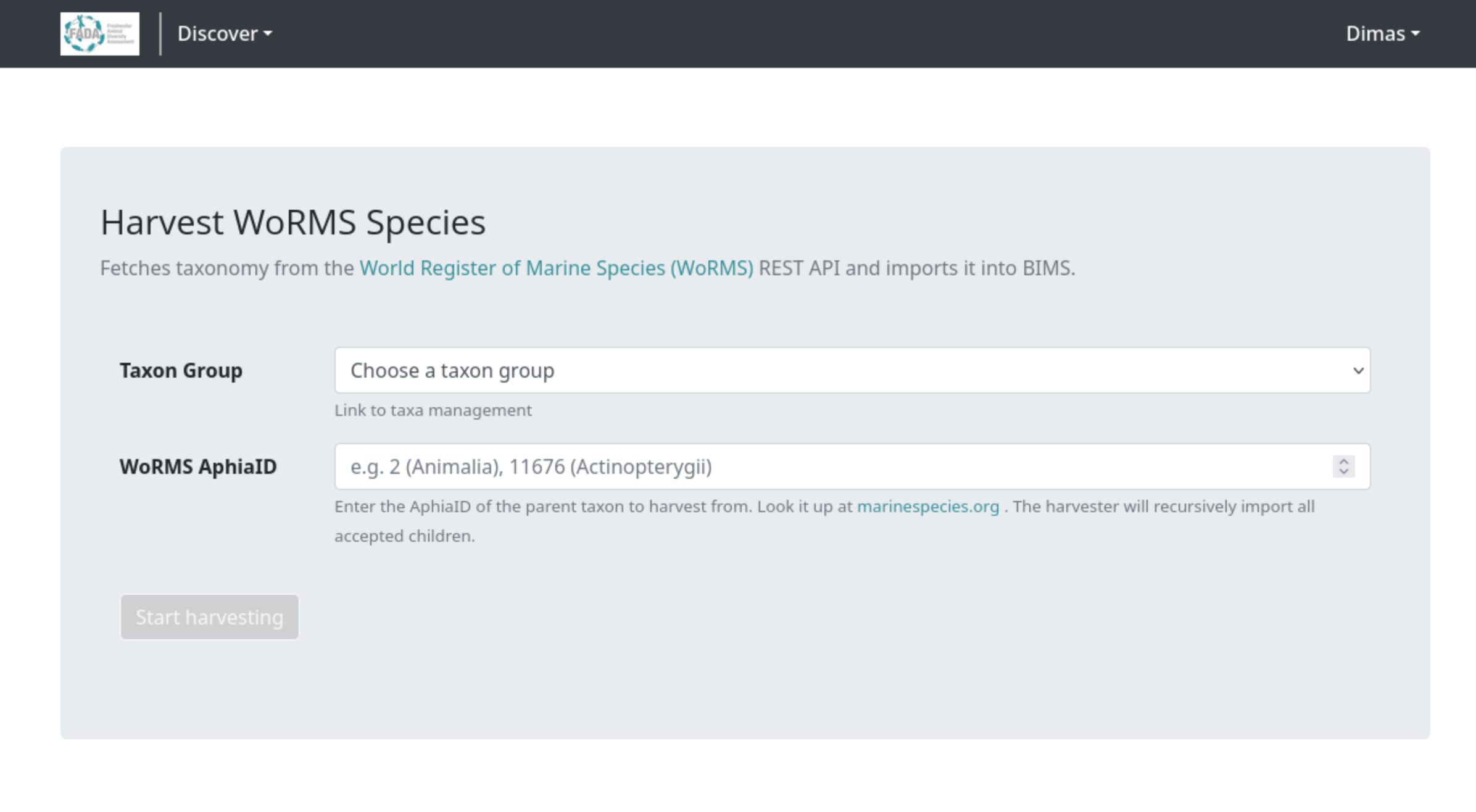The height and width of the screenshot is (812, 1476).
Task: Click the 'Harvest WoRMS Species' heading
Action: point(293,223)
